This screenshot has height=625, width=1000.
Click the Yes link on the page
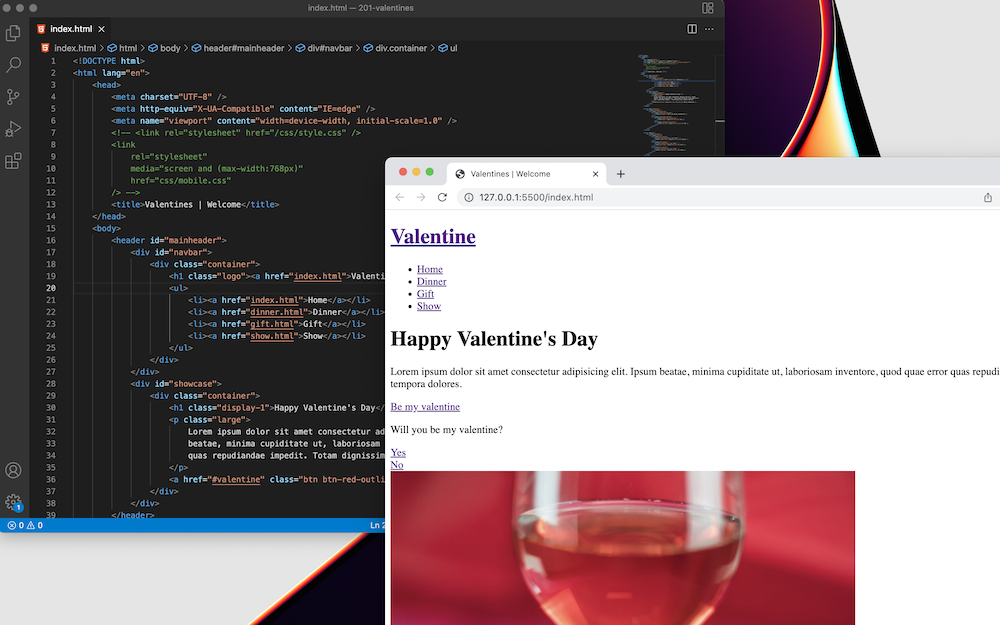pyautogui.click(x=398, y=452)
